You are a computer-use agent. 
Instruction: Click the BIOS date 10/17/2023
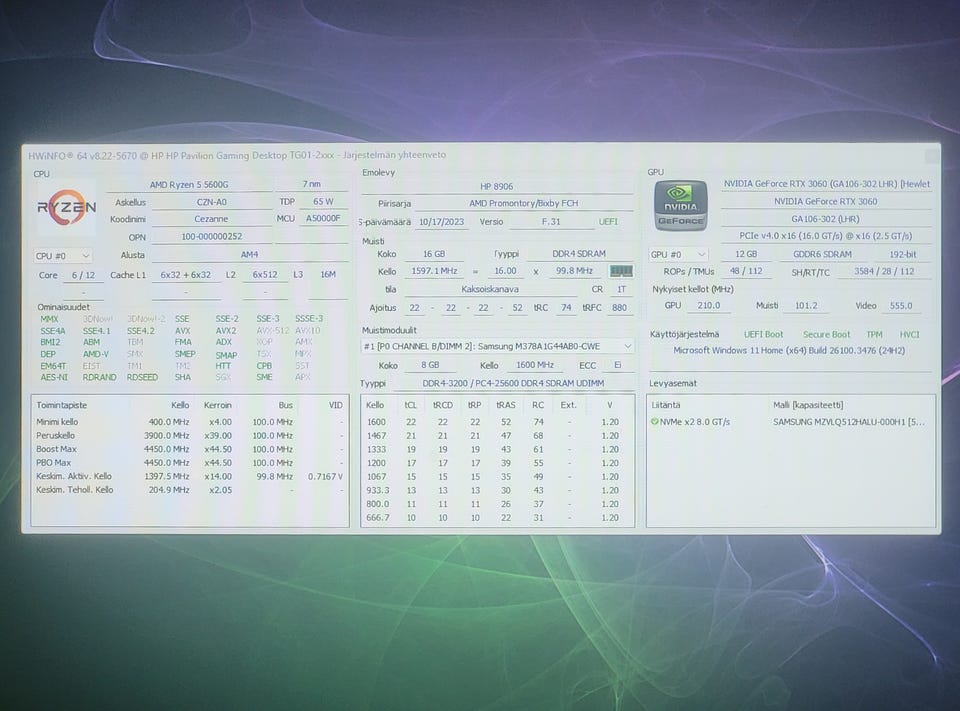tap(441, 222)
